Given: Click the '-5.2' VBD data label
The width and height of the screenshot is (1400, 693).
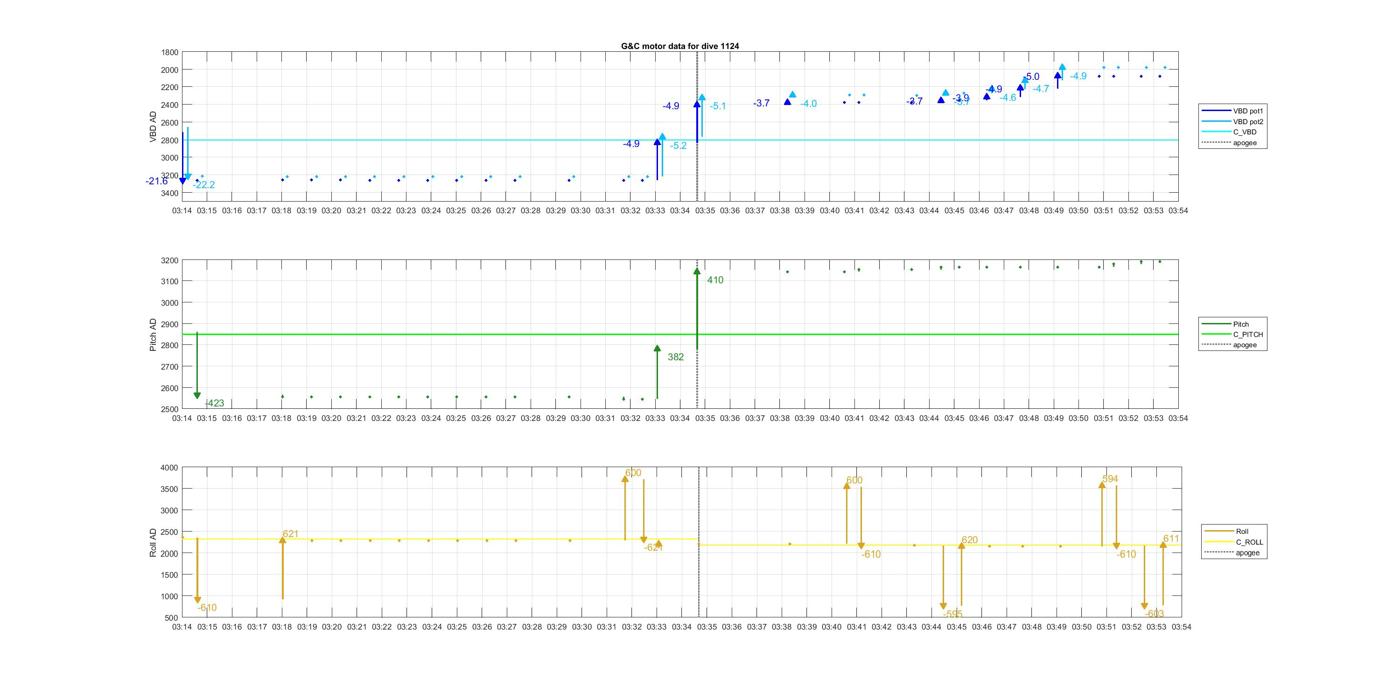Looking at the screenshot, I should (678, 146).
